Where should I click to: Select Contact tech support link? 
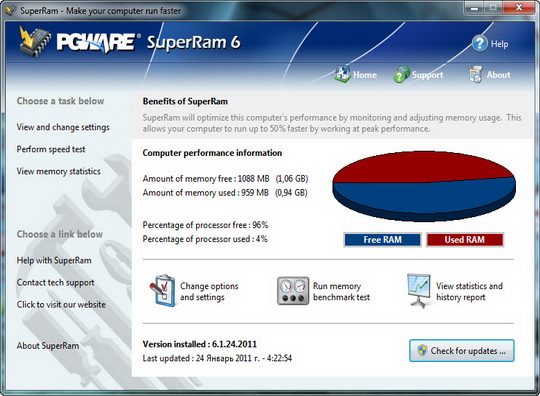pyautogui.click(x=55, y=283)
